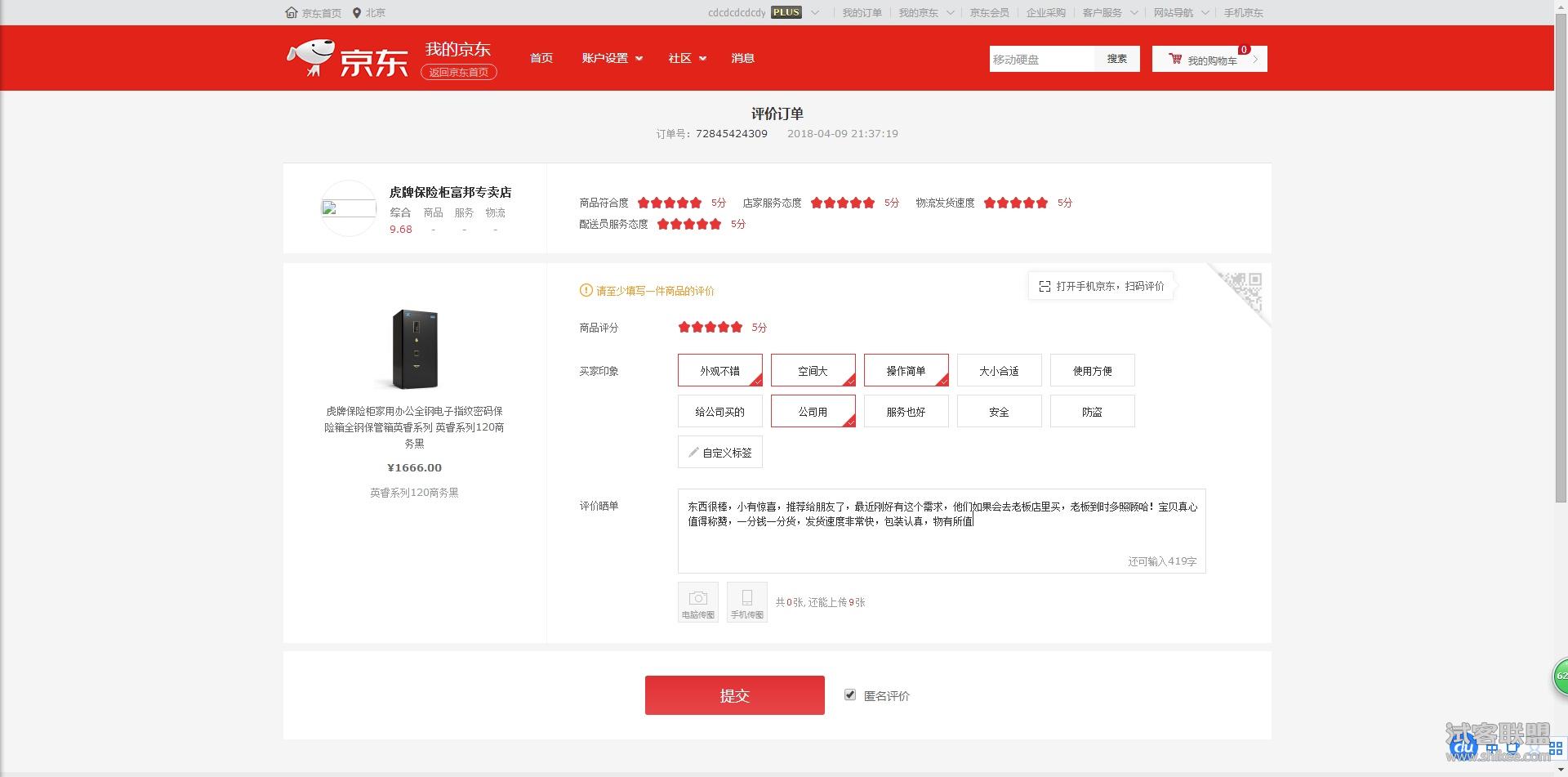Open 京东会员 in the top bar
Screen dimensions: 1568x777
[x=990, y=12]
